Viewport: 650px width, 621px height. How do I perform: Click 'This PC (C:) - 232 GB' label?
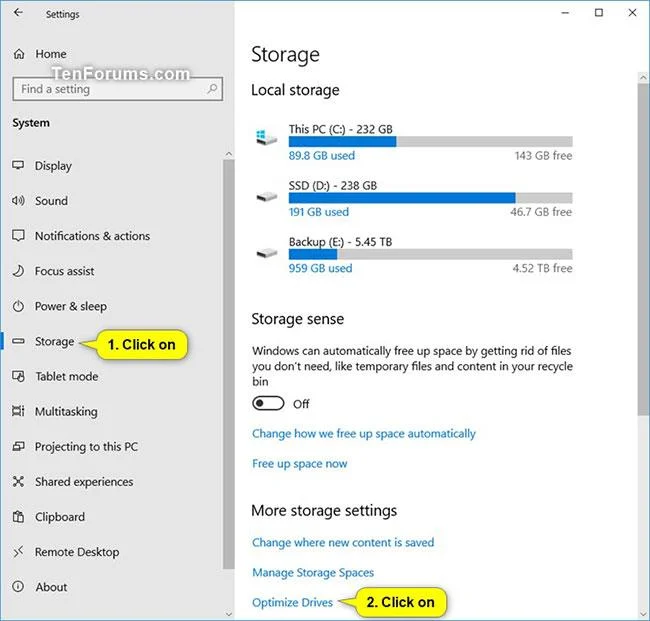click(x=341, y=129)
